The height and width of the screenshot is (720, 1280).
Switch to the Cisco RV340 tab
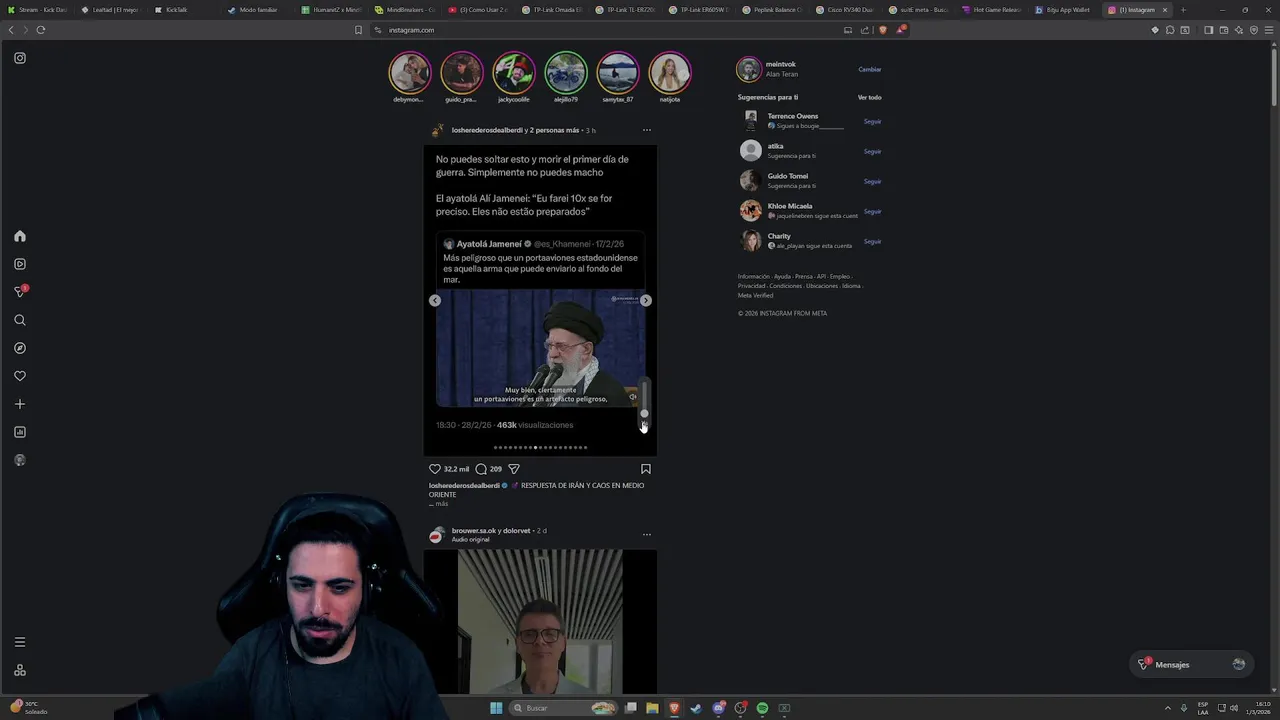844,10
